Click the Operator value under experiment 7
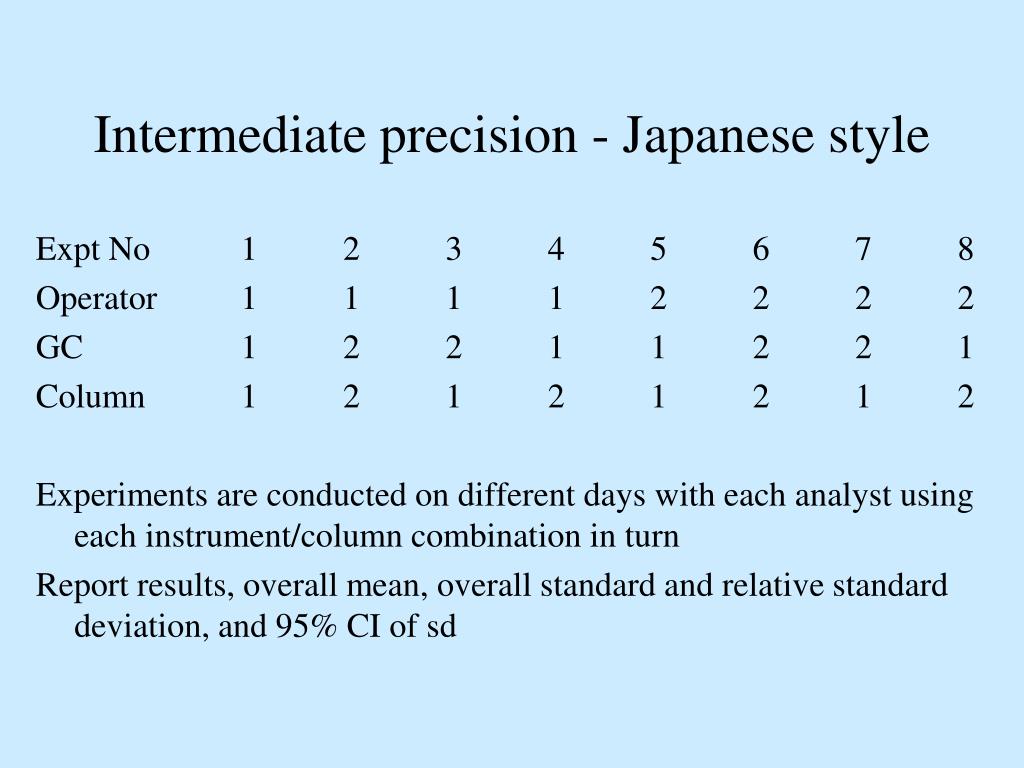 (863, 299)
